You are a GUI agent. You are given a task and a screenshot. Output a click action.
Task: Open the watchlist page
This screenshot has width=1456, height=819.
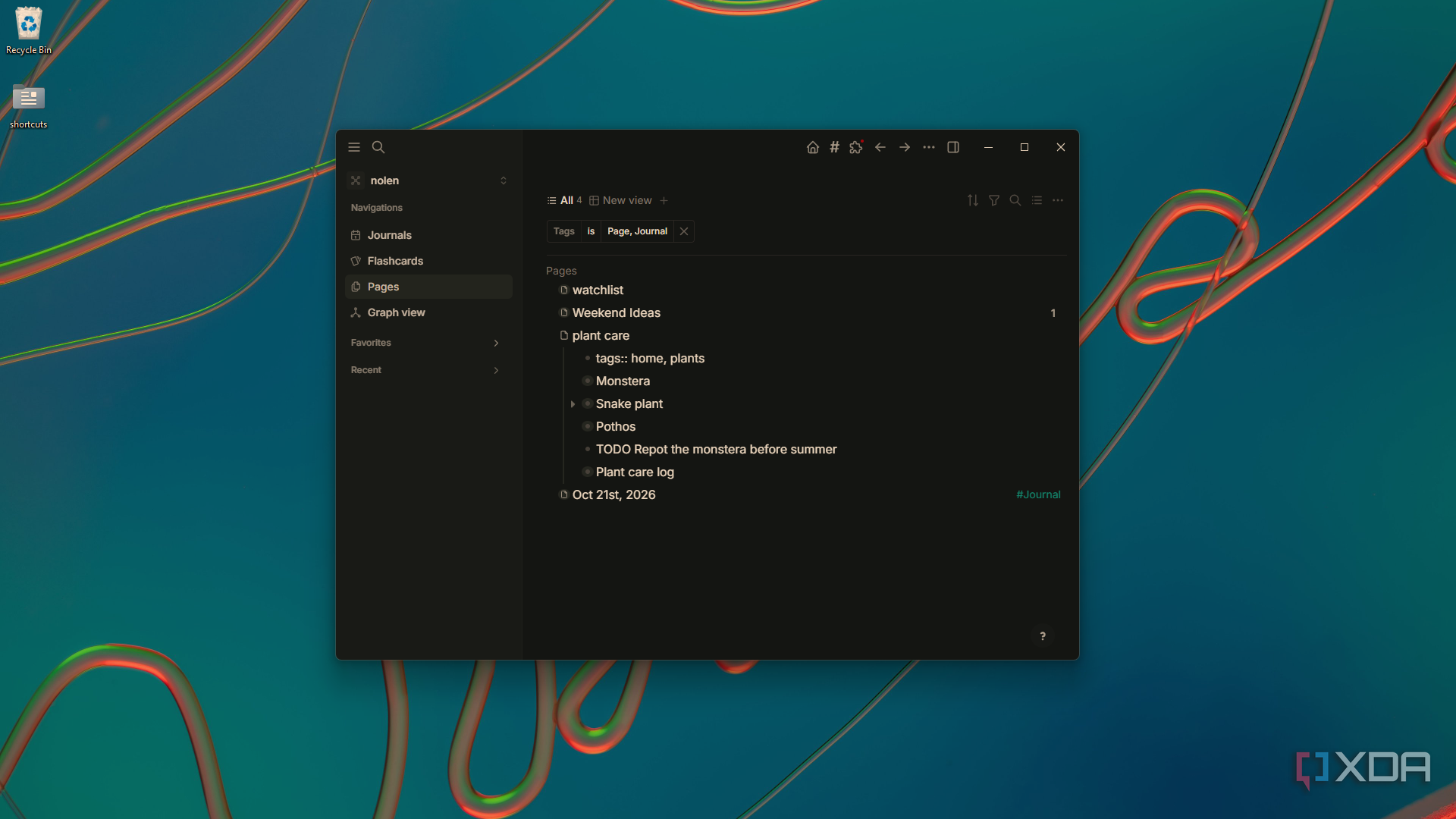598,290
